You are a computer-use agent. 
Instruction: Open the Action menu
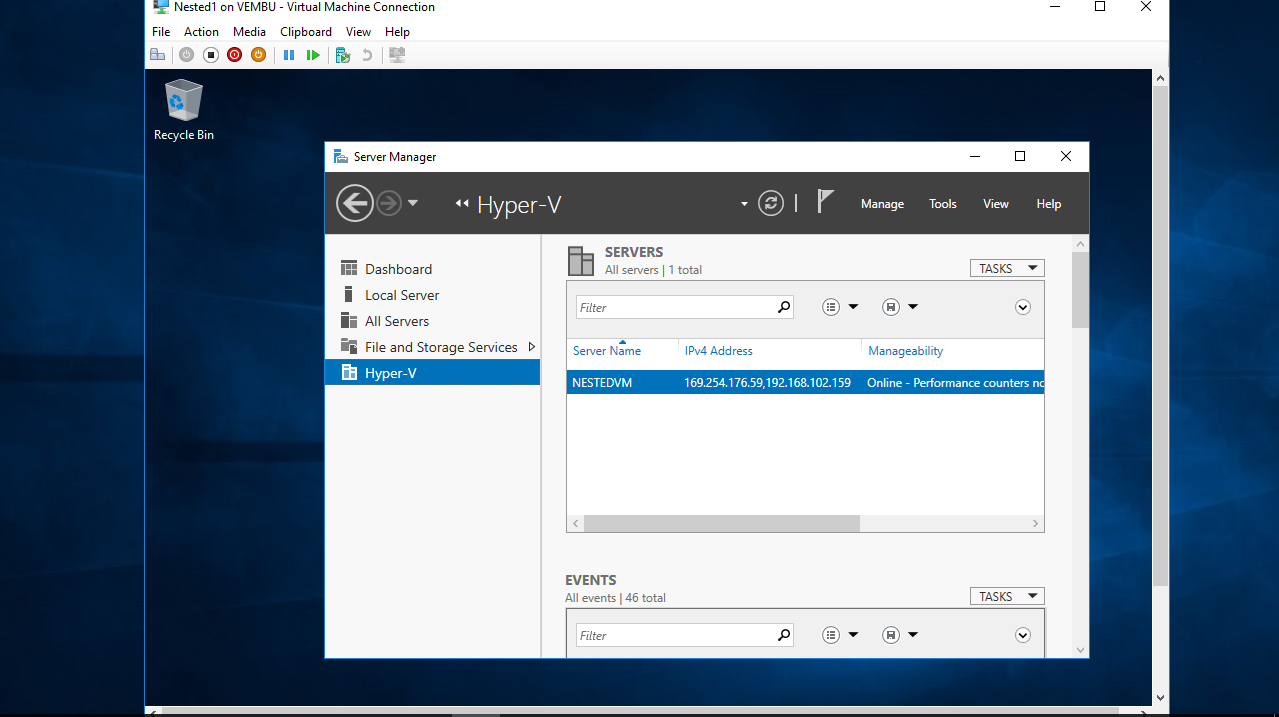(x=201, y=32)
